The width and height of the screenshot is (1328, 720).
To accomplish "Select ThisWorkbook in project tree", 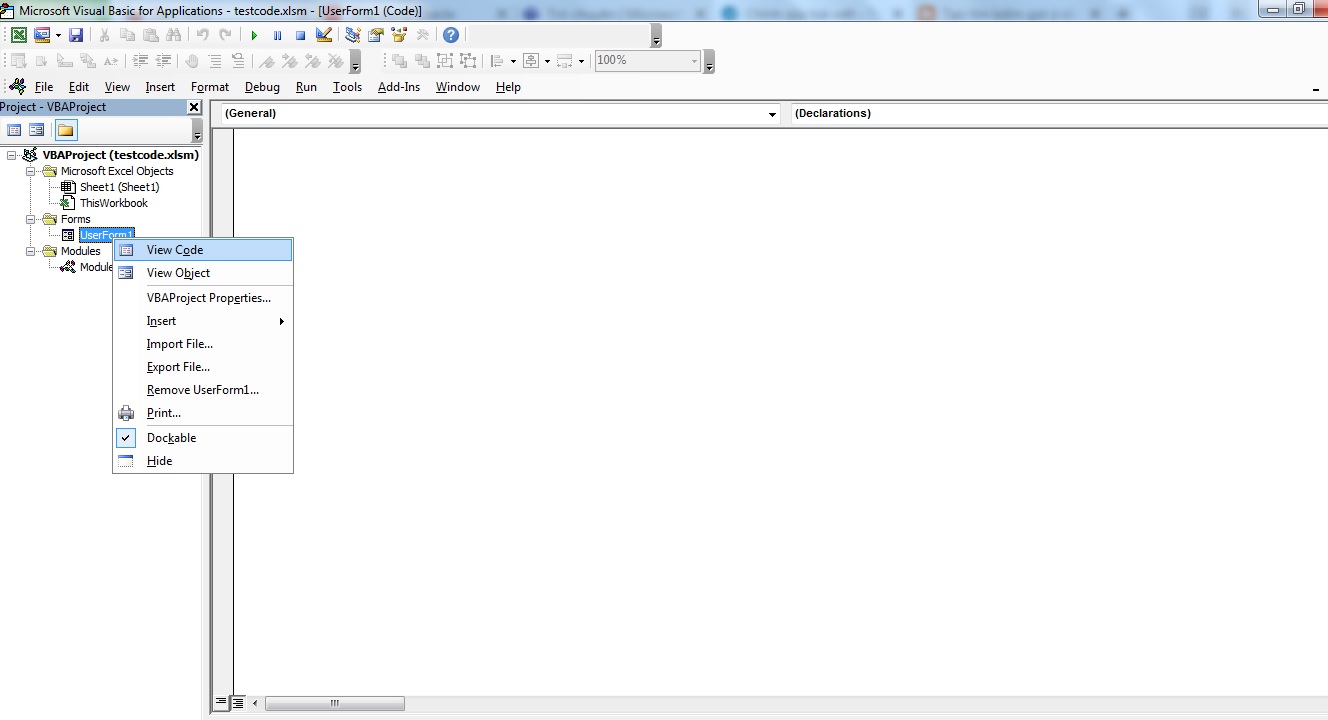I will (113, 203).
